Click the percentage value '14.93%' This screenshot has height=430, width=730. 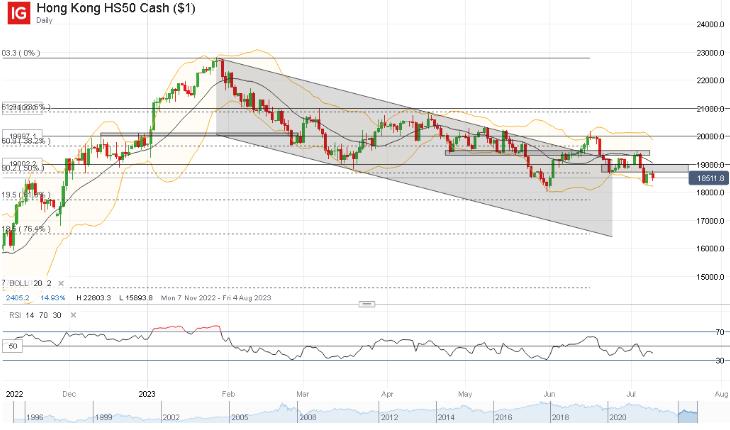[x=53, y=298]
